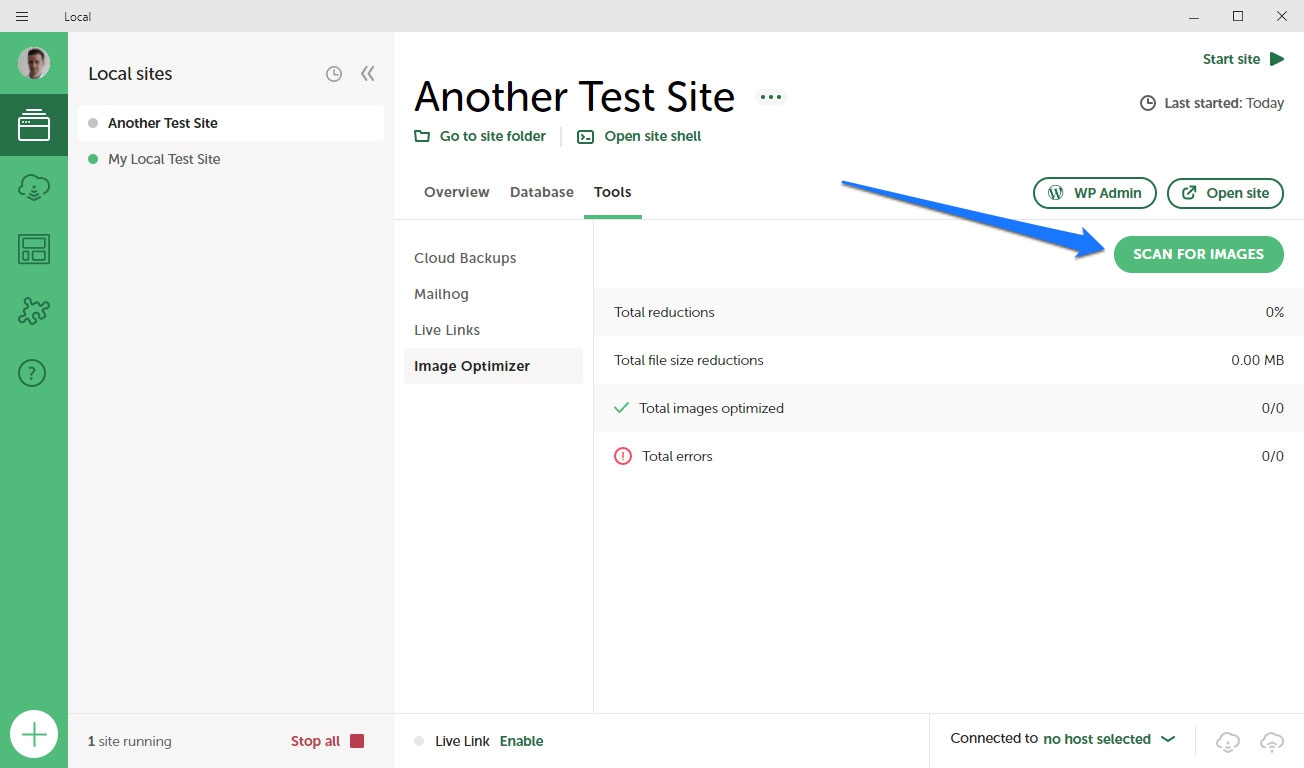The width and height of the screenshot is (1304, 768).
Task: Select My Local Test Site
Action: coord(231,159)
